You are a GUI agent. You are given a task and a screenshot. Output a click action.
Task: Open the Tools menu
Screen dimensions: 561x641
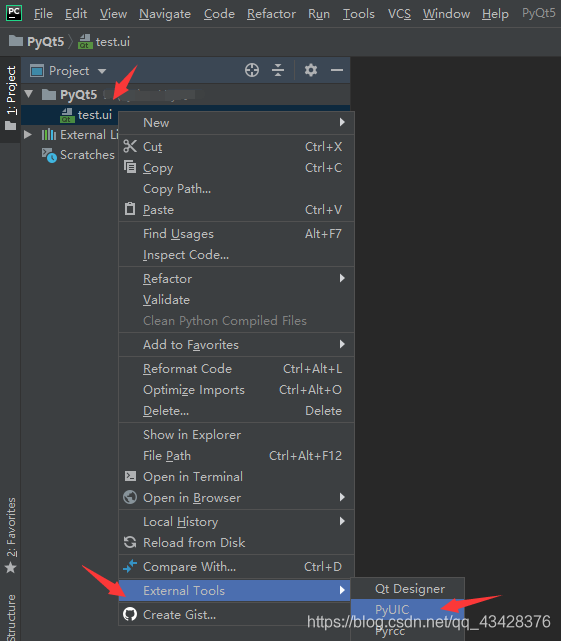359,14
